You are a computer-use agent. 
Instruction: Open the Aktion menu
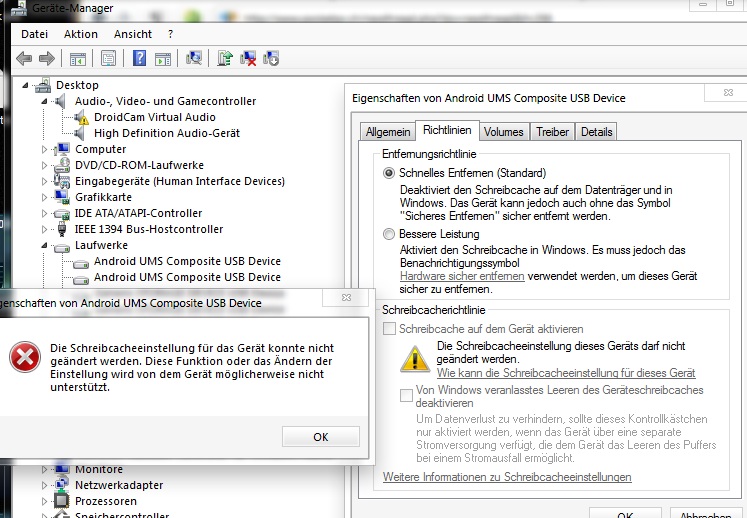[81, 34]
